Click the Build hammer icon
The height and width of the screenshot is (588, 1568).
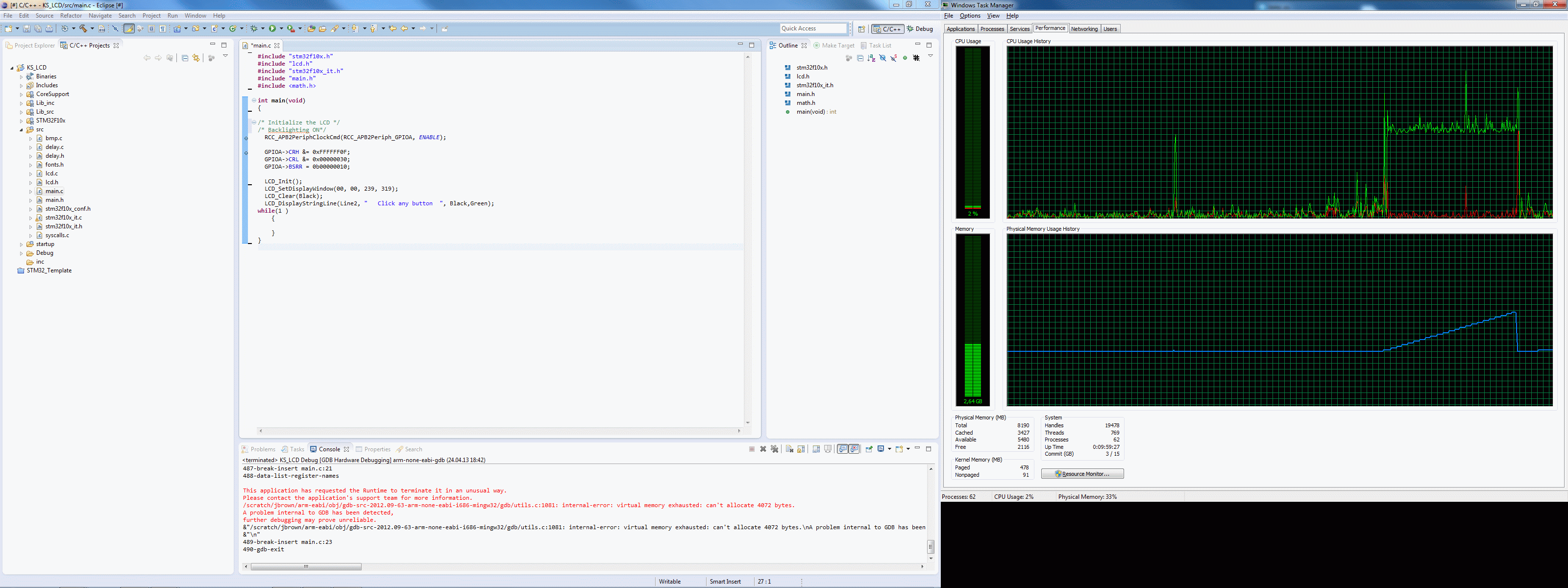[x=83, y=28]
